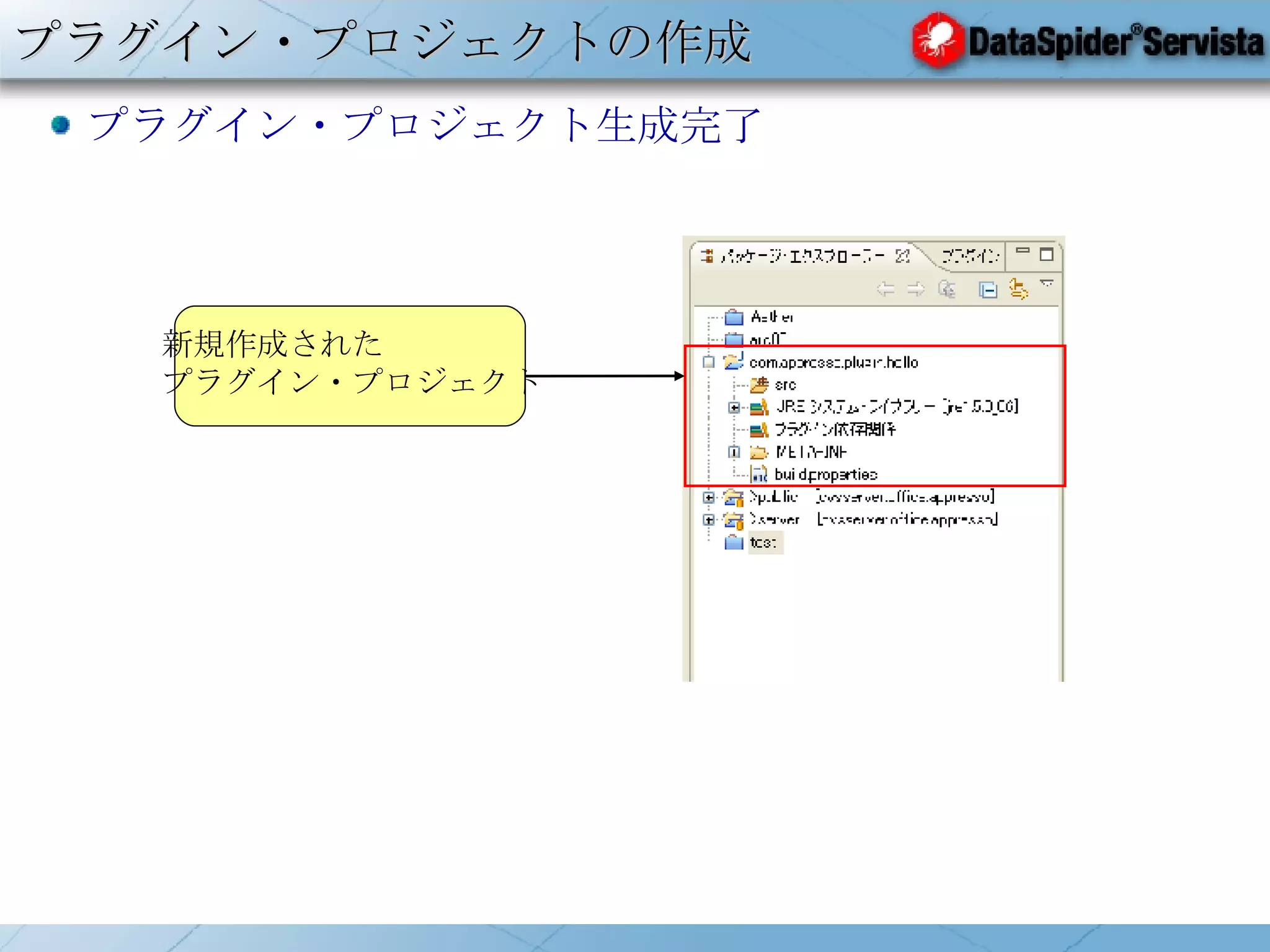Collapse the com plugin hello project node
Screen dimensions: 1270x952
(709, 362)
